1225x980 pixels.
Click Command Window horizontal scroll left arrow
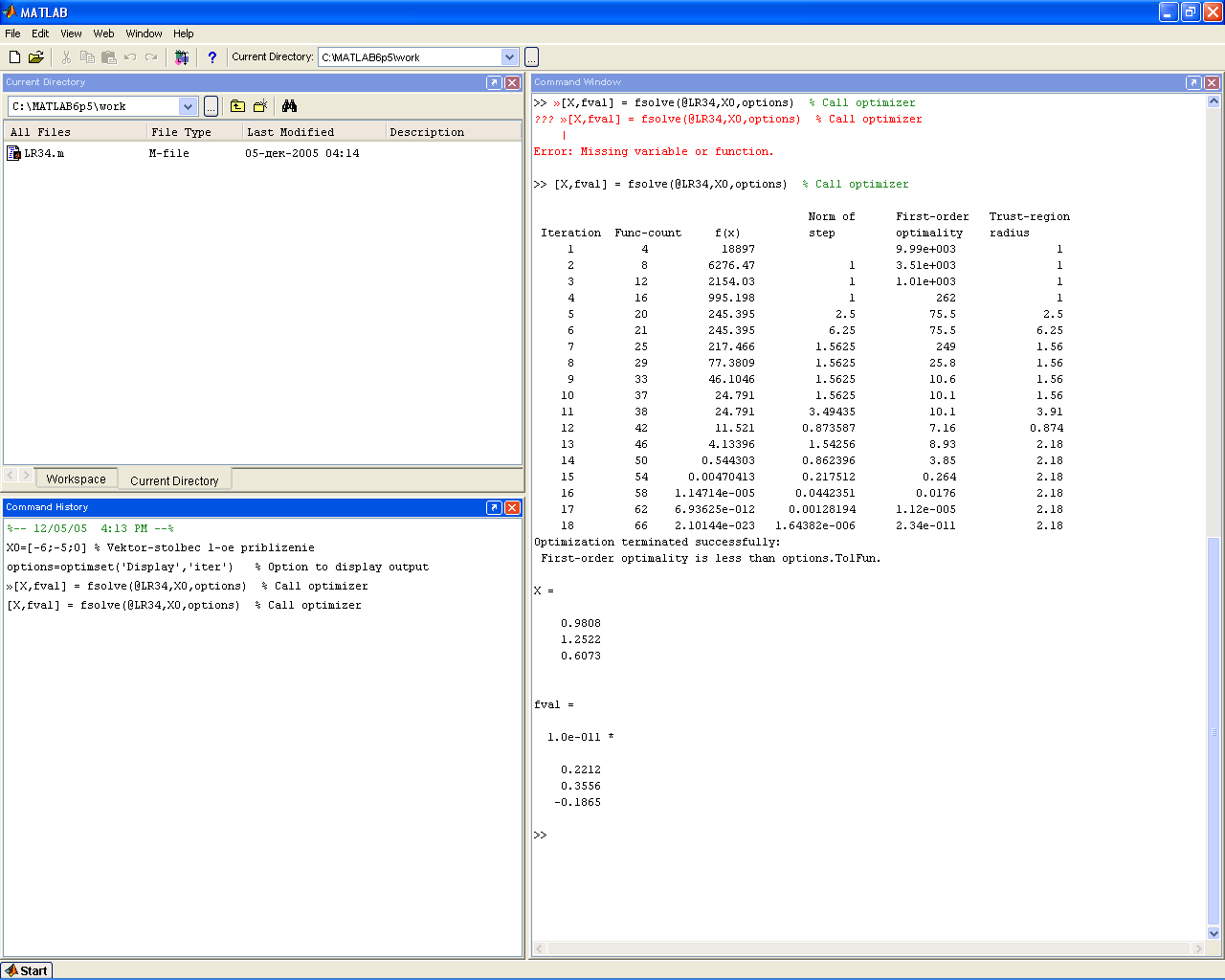[540, 948]
